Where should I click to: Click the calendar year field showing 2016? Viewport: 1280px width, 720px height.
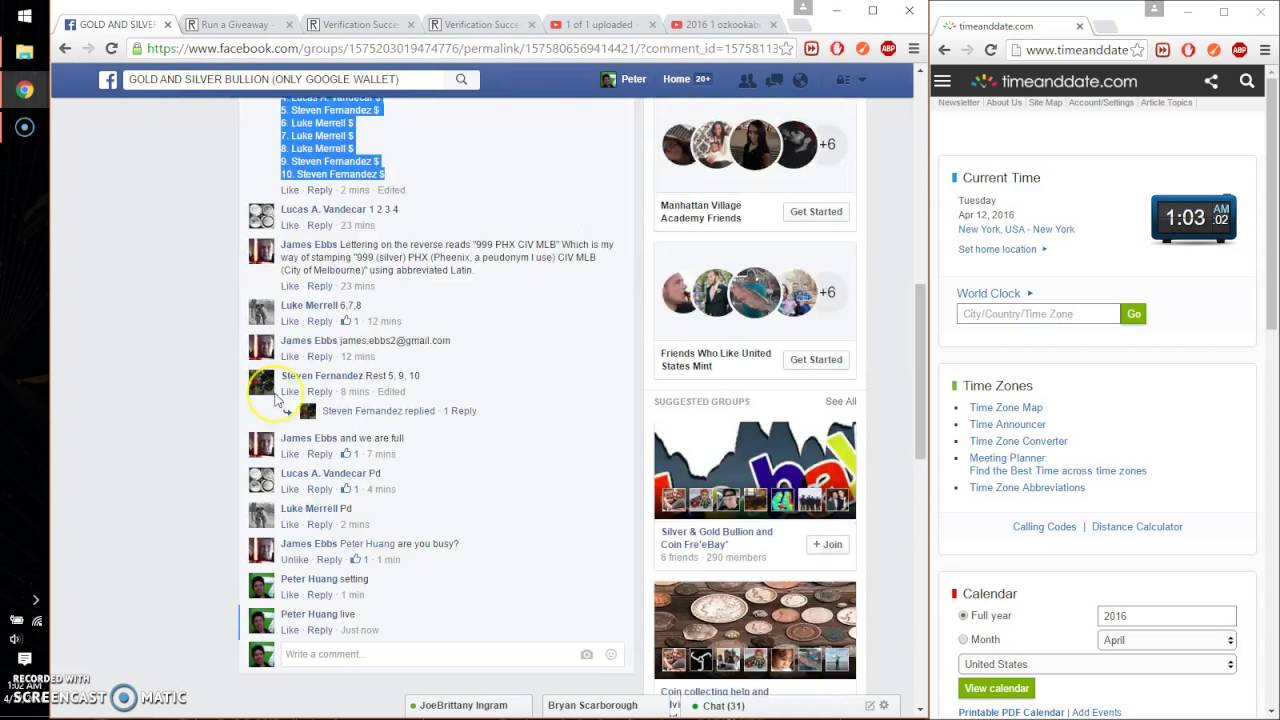click(x=1167, y=616)
